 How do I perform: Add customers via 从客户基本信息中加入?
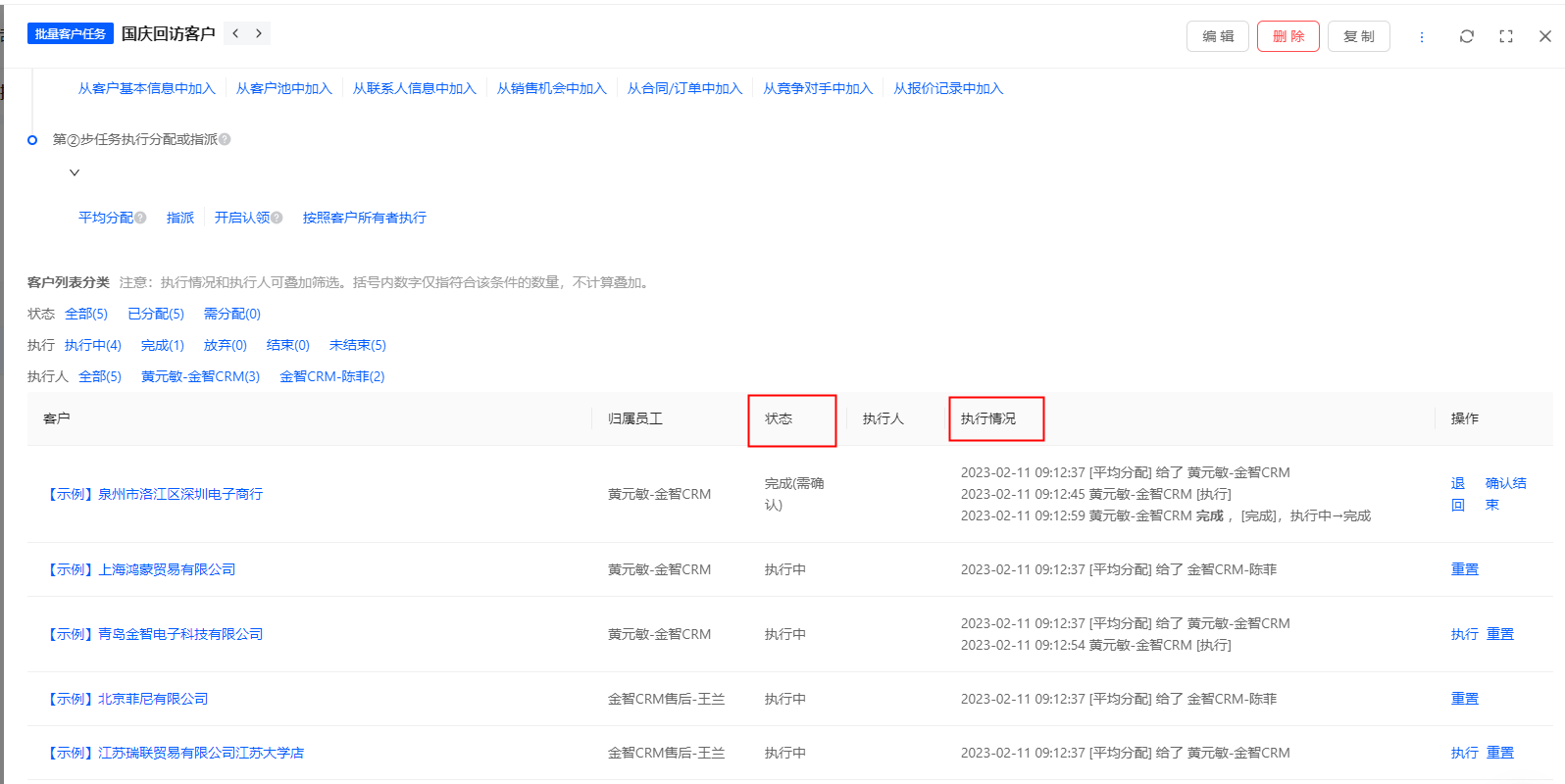pos(147,88)
